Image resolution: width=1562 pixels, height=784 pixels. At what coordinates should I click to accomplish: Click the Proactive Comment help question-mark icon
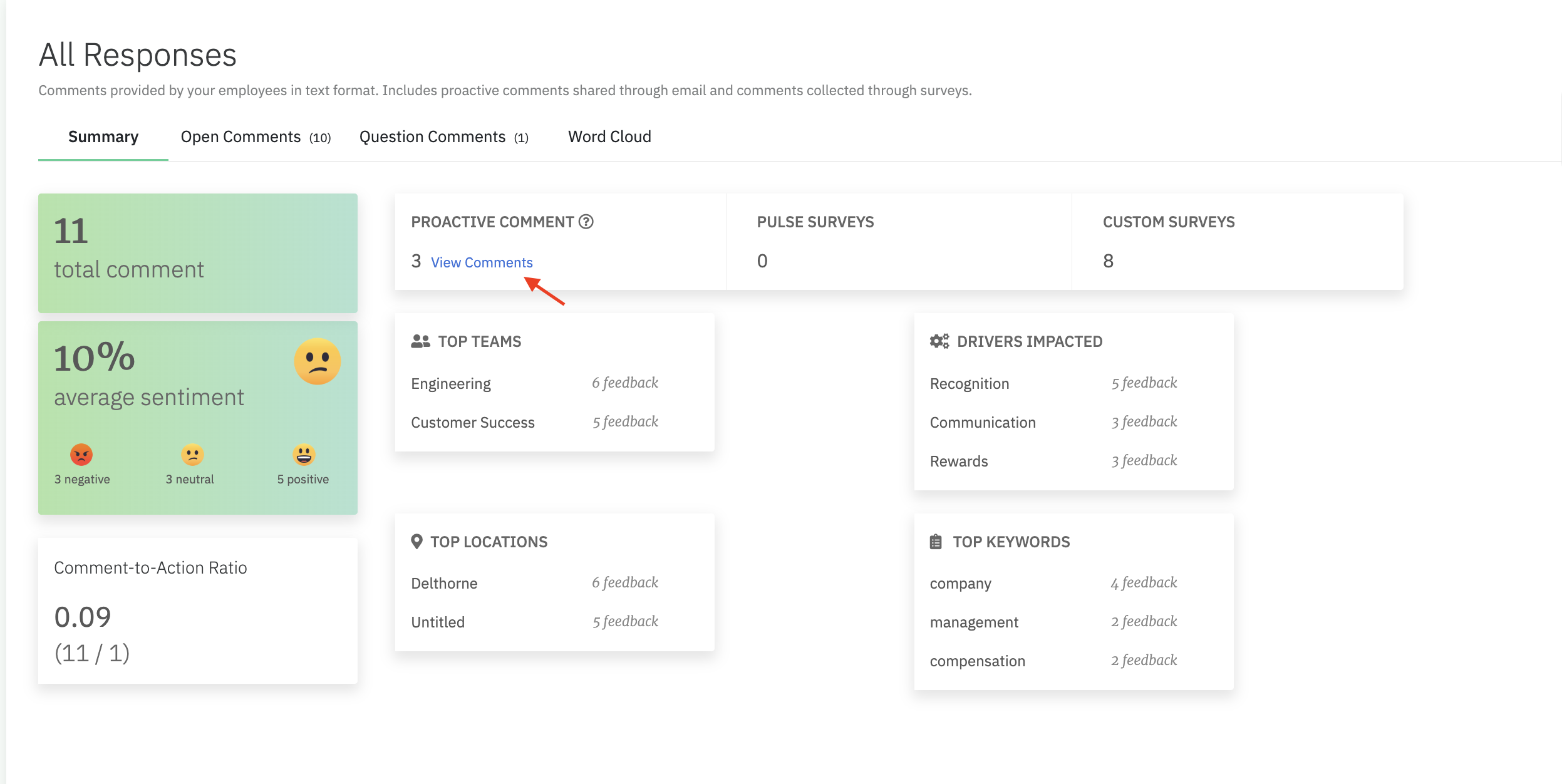[586, 222]
